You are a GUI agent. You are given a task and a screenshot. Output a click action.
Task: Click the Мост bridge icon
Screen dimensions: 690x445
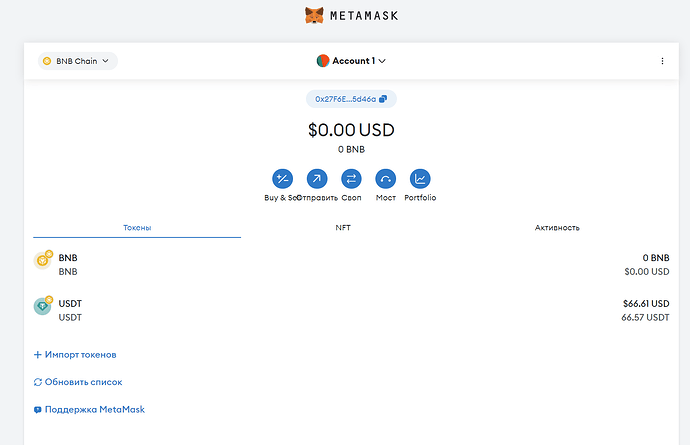(385, 179)
